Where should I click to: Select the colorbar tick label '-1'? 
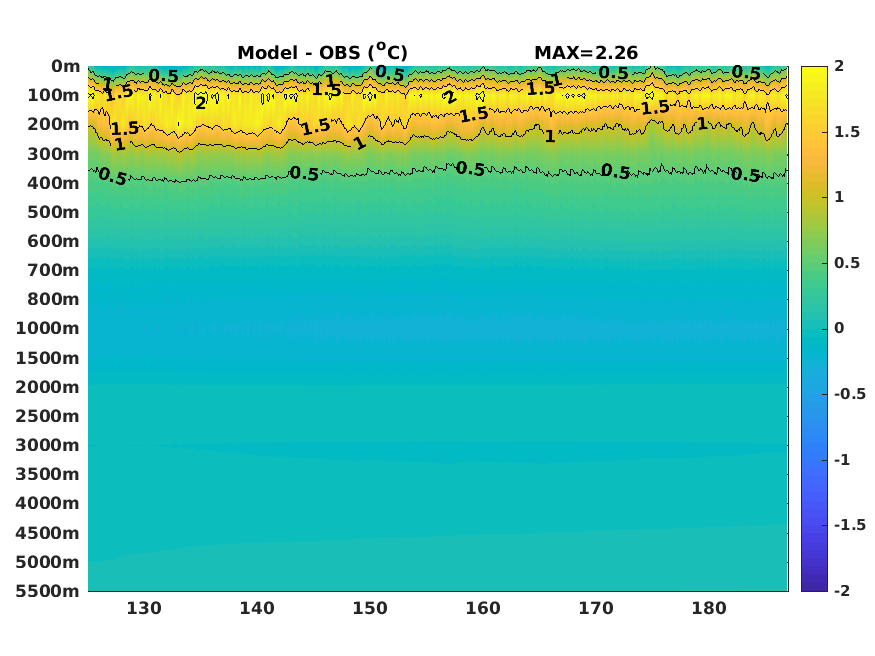842,460
